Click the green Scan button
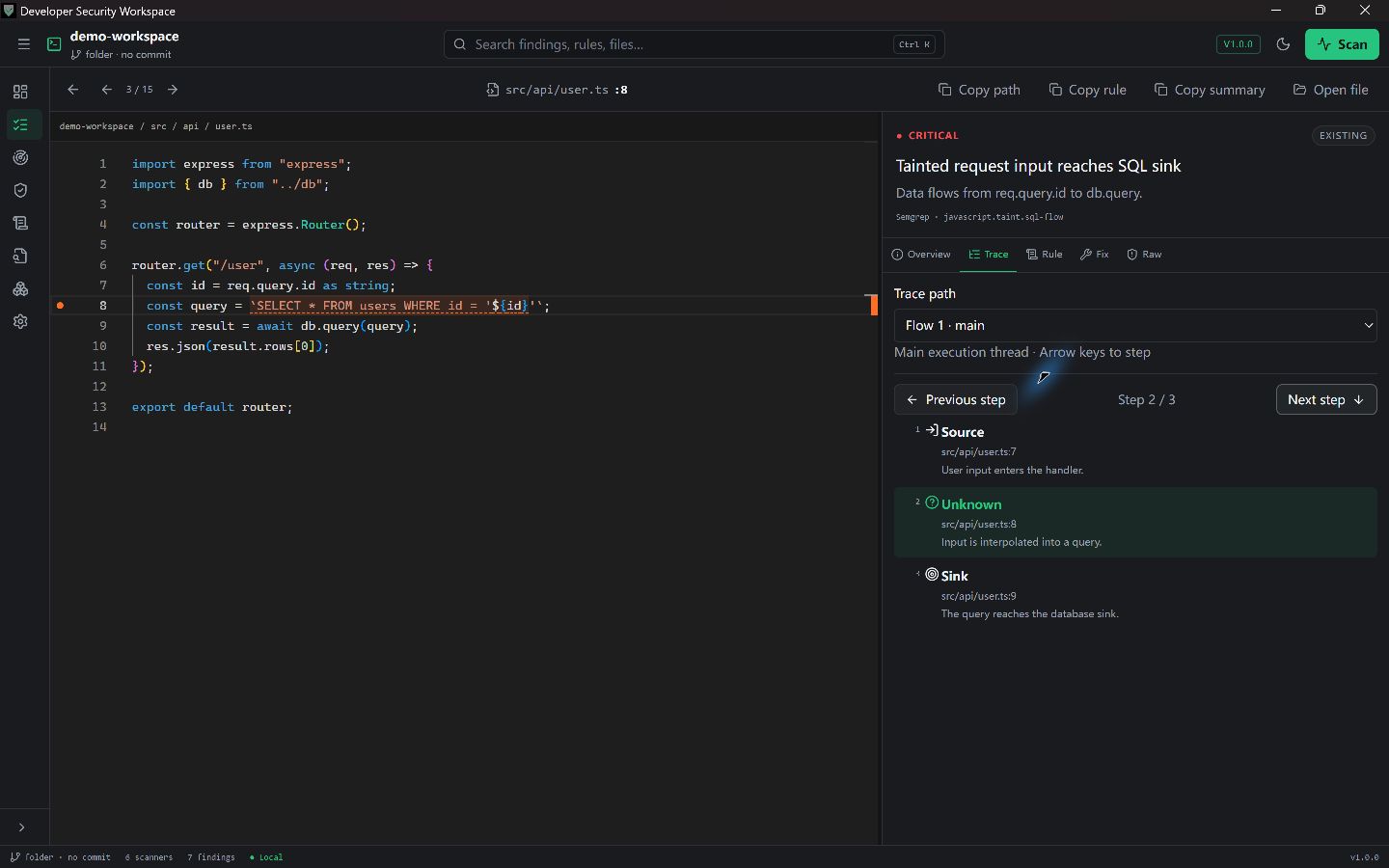The image size is (1389, 868). tap(1342, 44)
